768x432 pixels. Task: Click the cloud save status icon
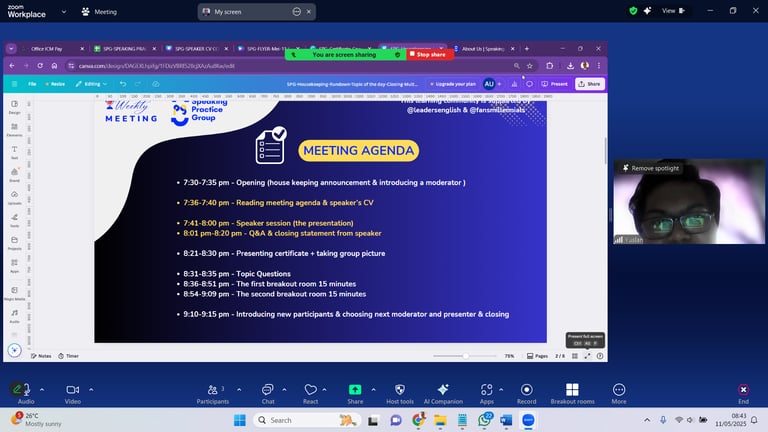tap(156, 84)
